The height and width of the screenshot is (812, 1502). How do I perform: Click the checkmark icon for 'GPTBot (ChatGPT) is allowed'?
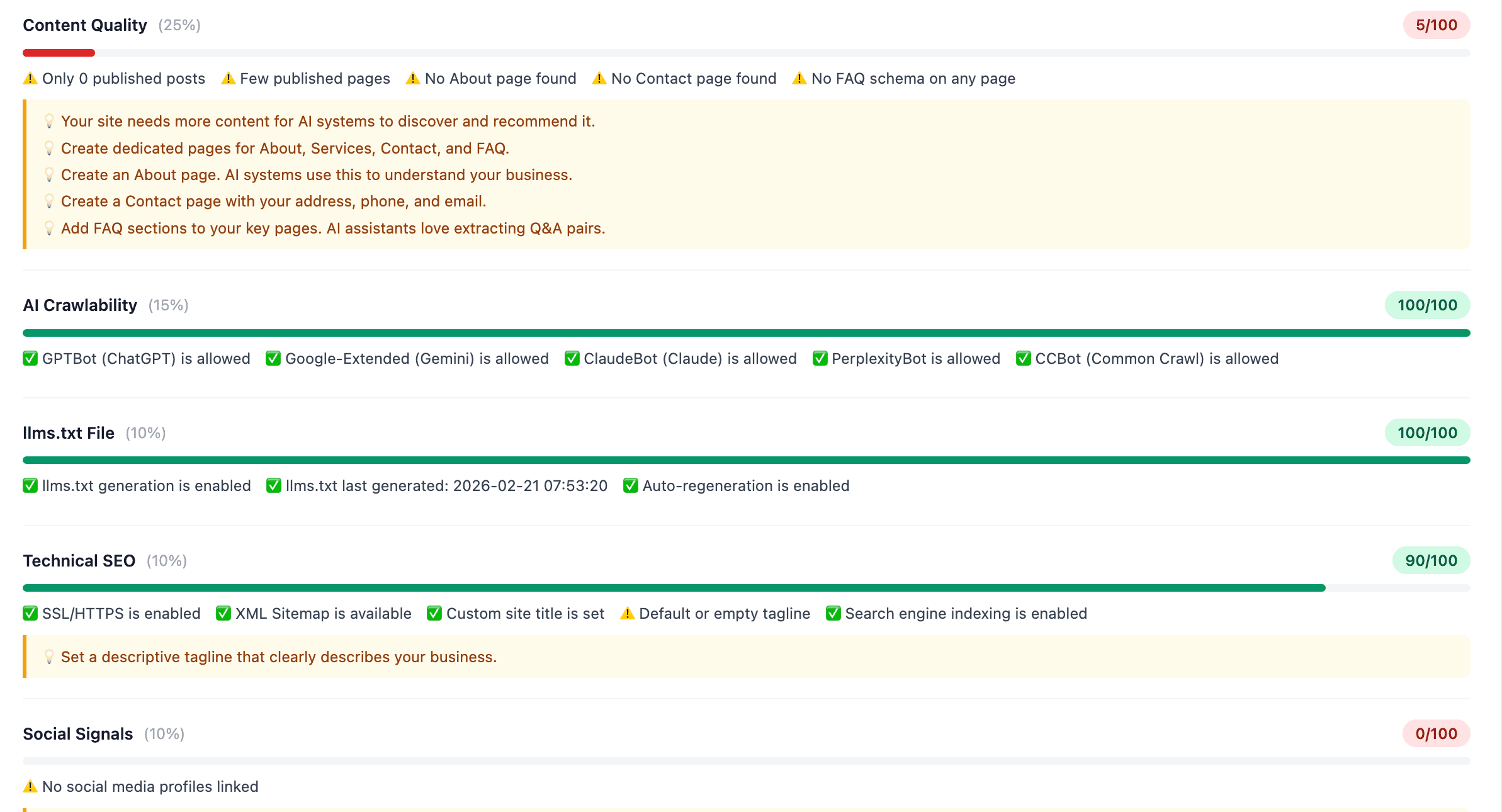point(29,358)
